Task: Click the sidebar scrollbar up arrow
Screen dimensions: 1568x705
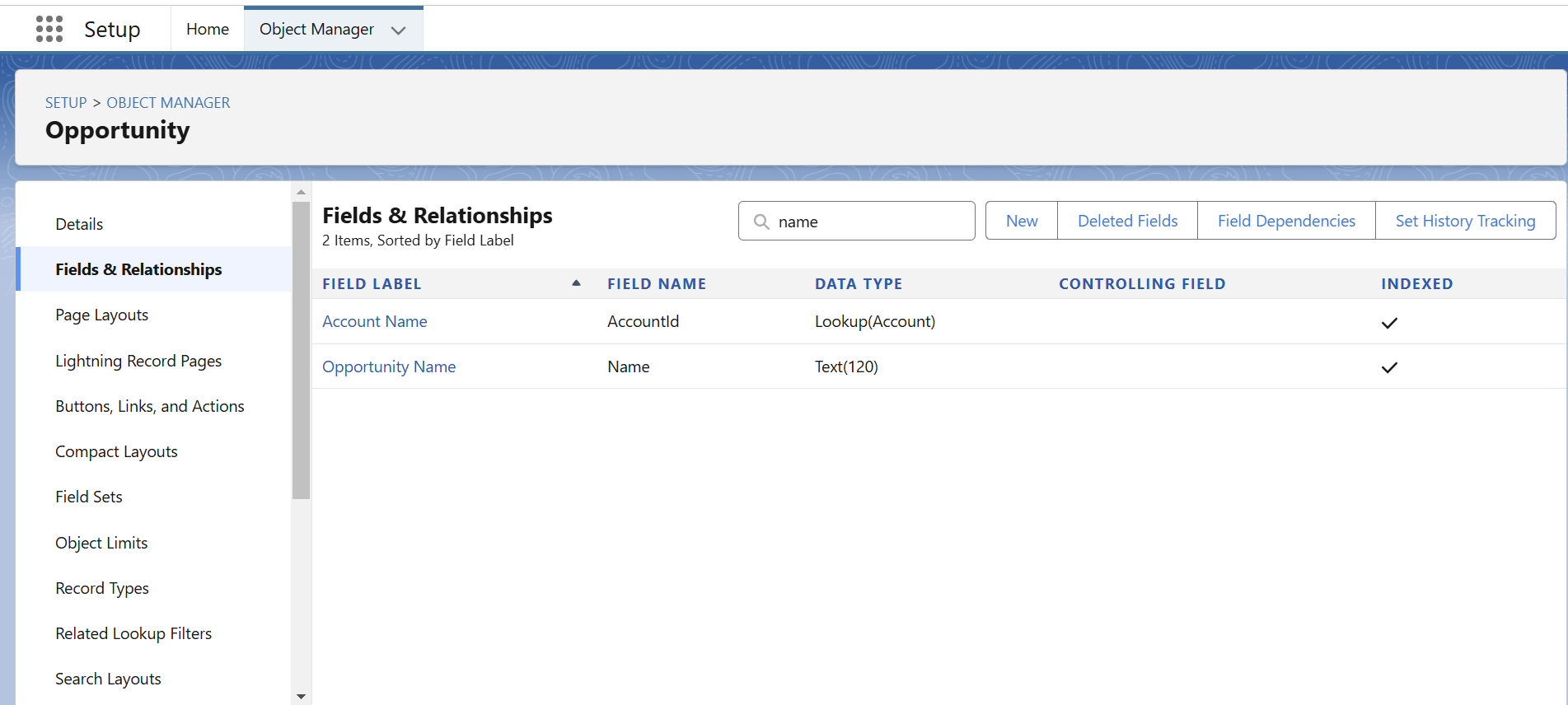Action: [x=301, y=192]
